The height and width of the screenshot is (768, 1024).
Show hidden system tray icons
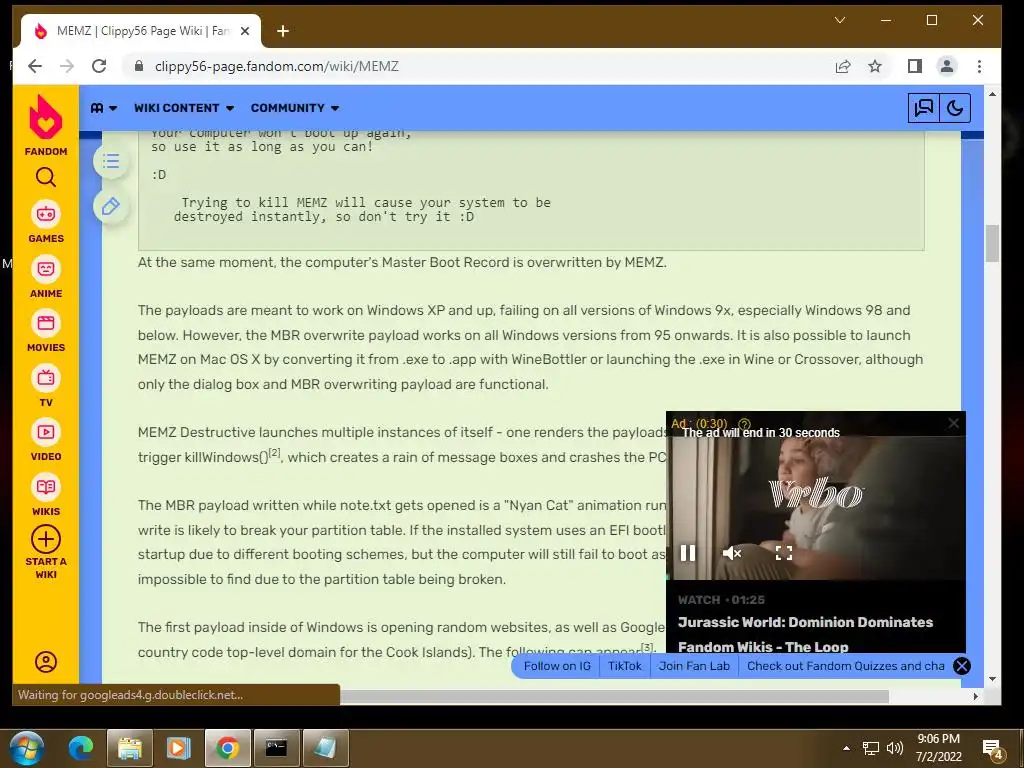click(846, 748)
